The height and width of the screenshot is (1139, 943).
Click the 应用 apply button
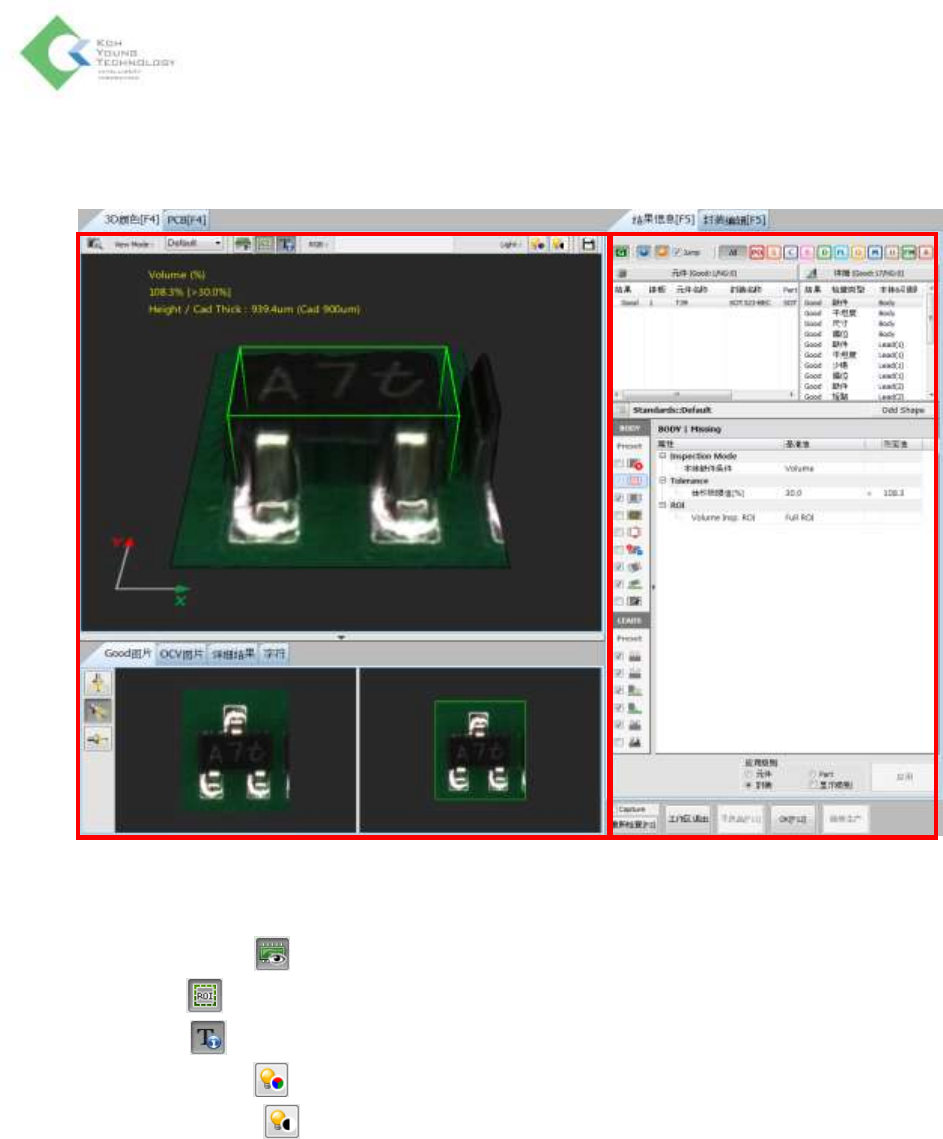pyautogui.click(x=903, y=777)
